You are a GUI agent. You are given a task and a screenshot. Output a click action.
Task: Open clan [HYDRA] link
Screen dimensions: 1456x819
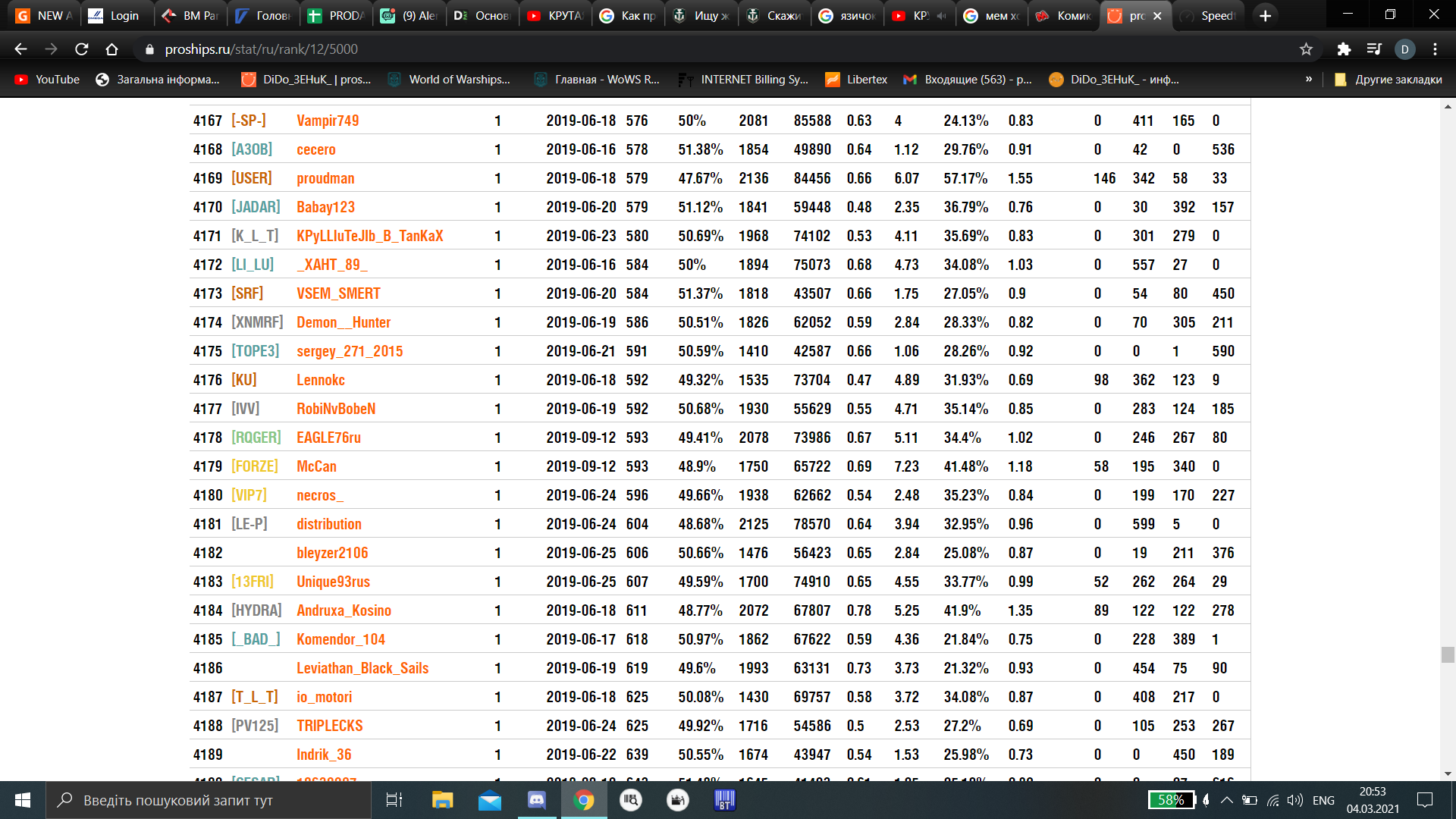click(256, 610)
